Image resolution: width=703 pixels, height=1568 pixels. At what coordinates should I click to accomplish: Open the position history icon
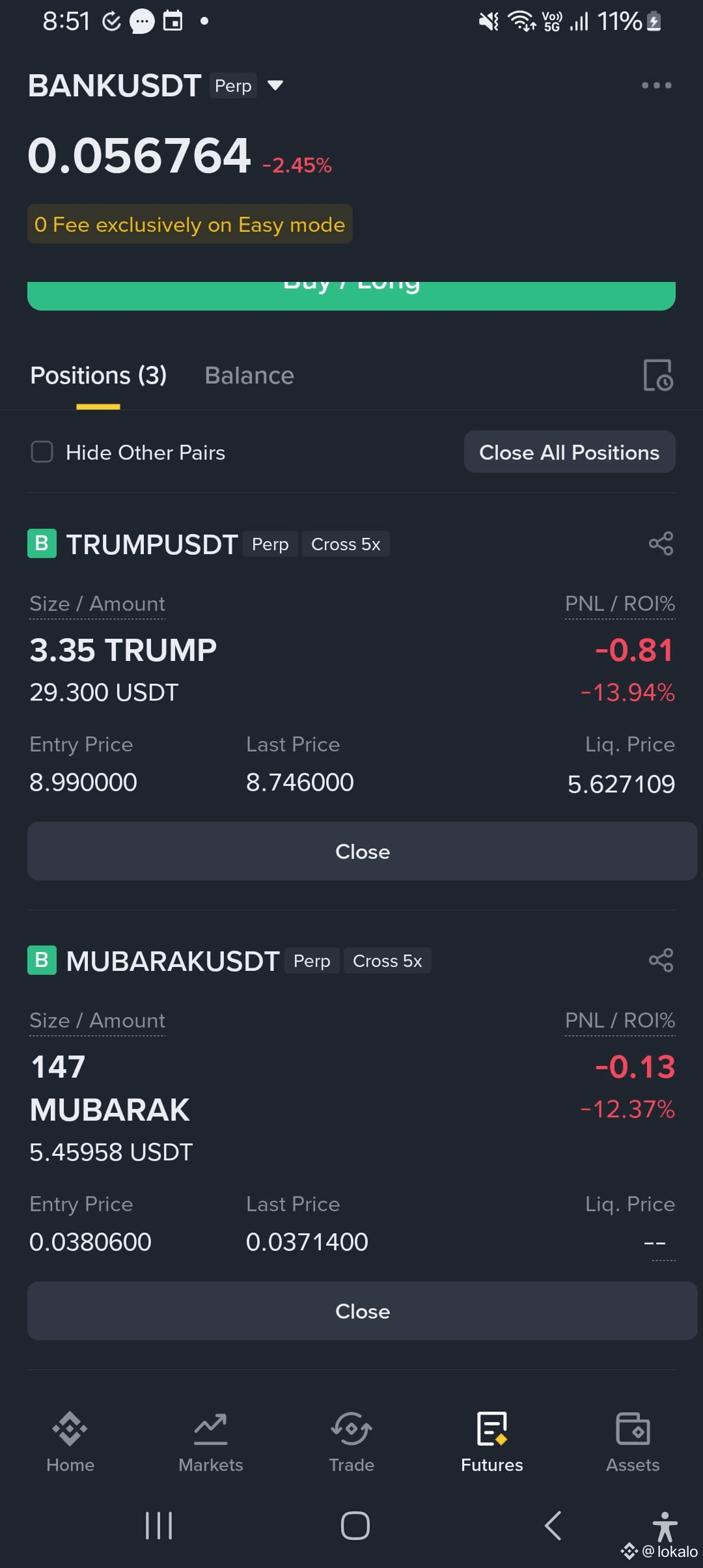[x=658, y=375]
